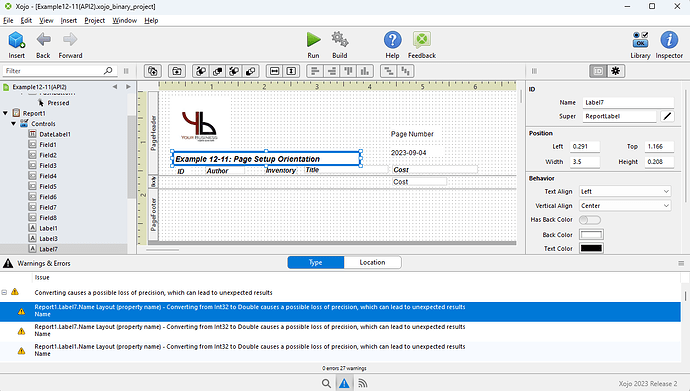690x391 pixels.
Task: Collapse the precision warning group
Action: pos(4,292)
